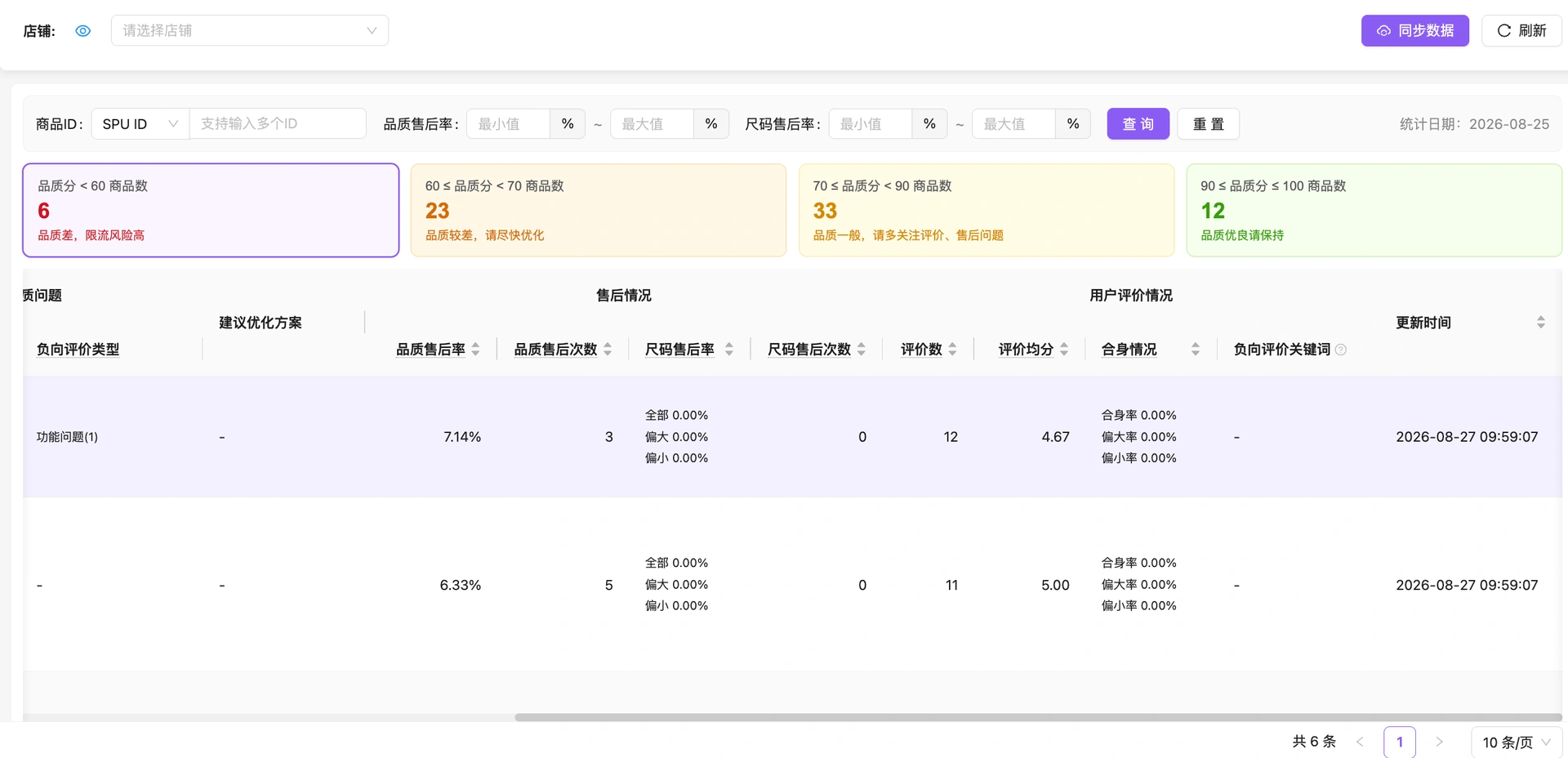
Task: Click the 用户评价情况 group header
Action: 1131,296
